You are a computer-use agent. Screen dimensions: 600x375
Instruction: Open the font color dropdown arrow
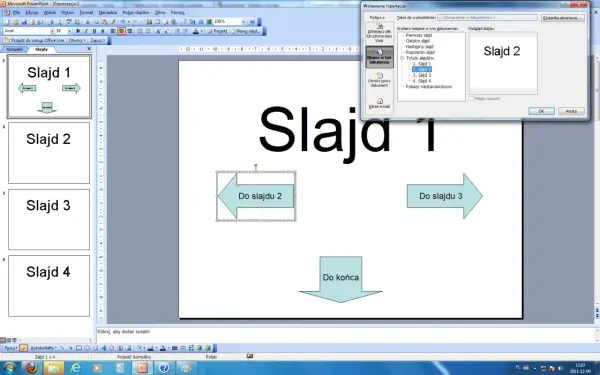tap(201, 31)
